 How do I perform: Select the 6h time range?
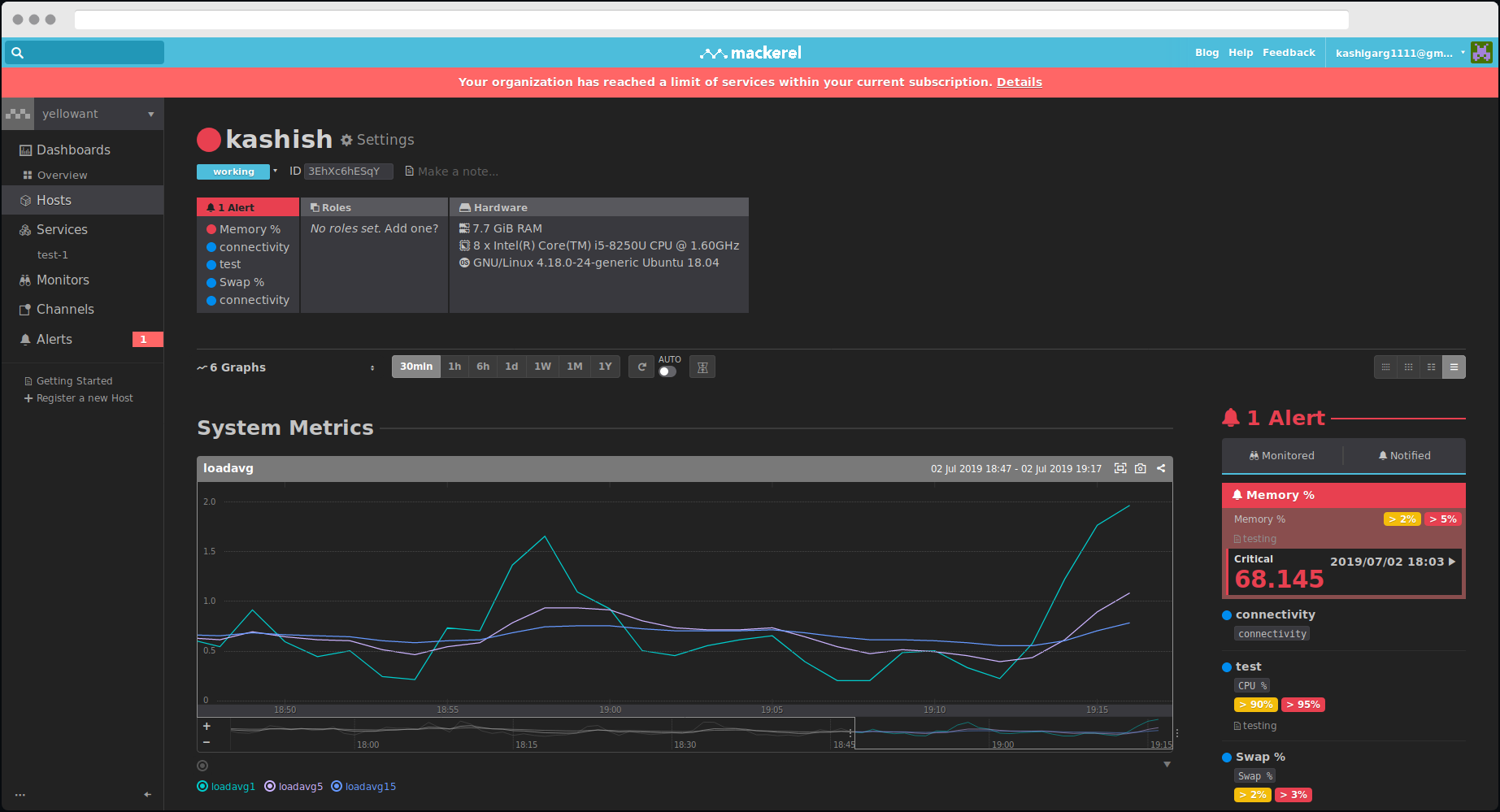click(483, 367)
